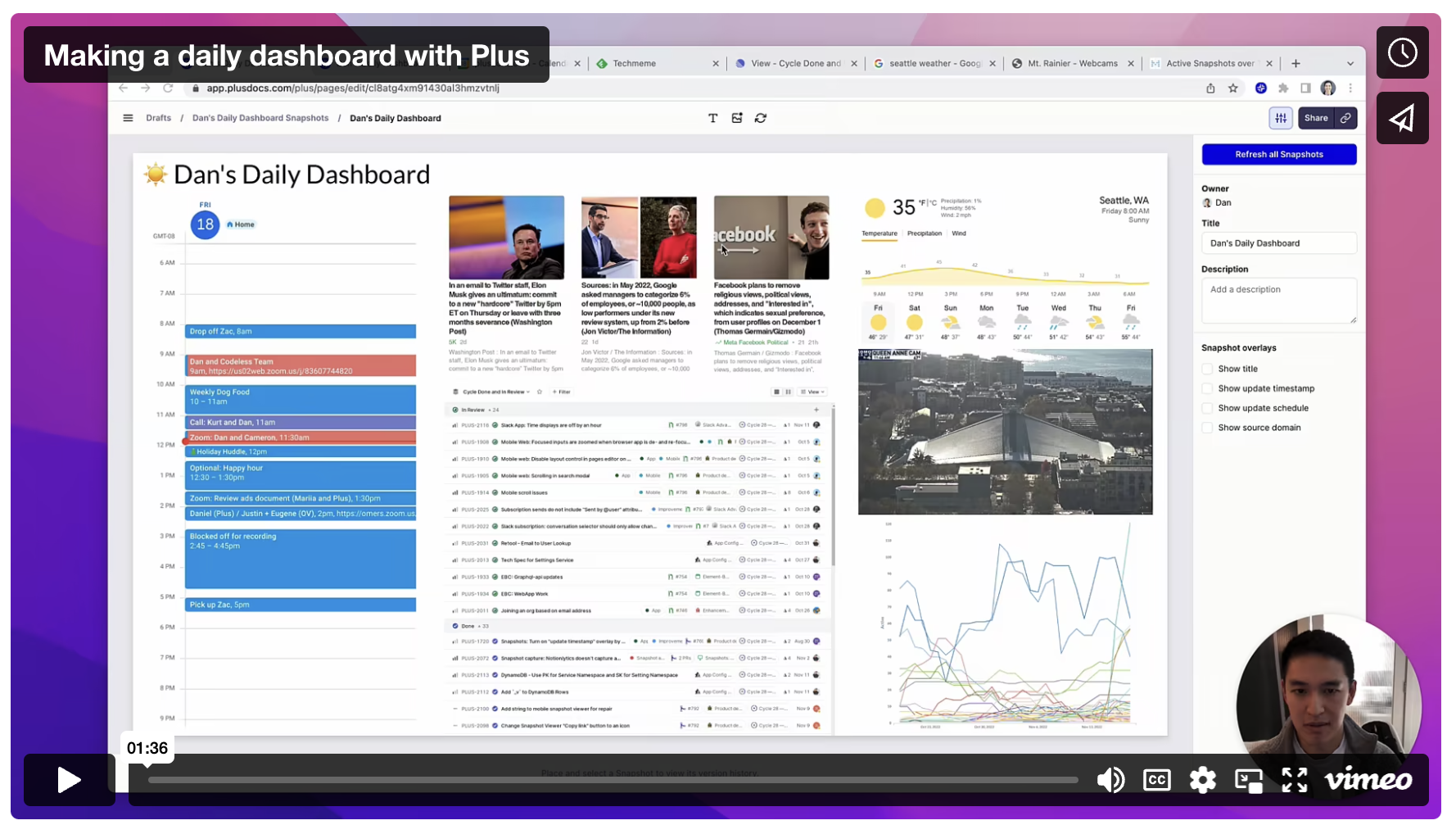This screenshot has height=834, width=1456.
Task: Open the Extensions puzzle icon
Action: coord(1283,88)
